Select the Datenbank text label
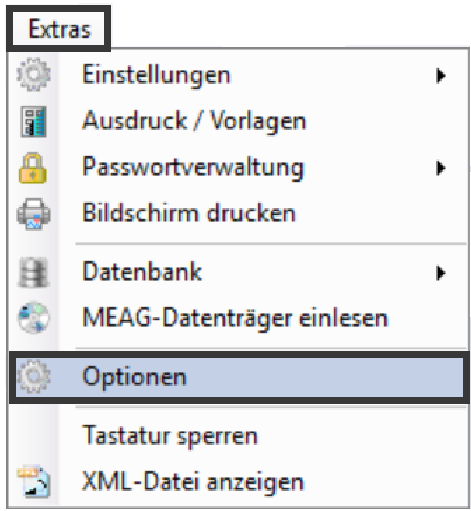 click(x=142, y=272)
